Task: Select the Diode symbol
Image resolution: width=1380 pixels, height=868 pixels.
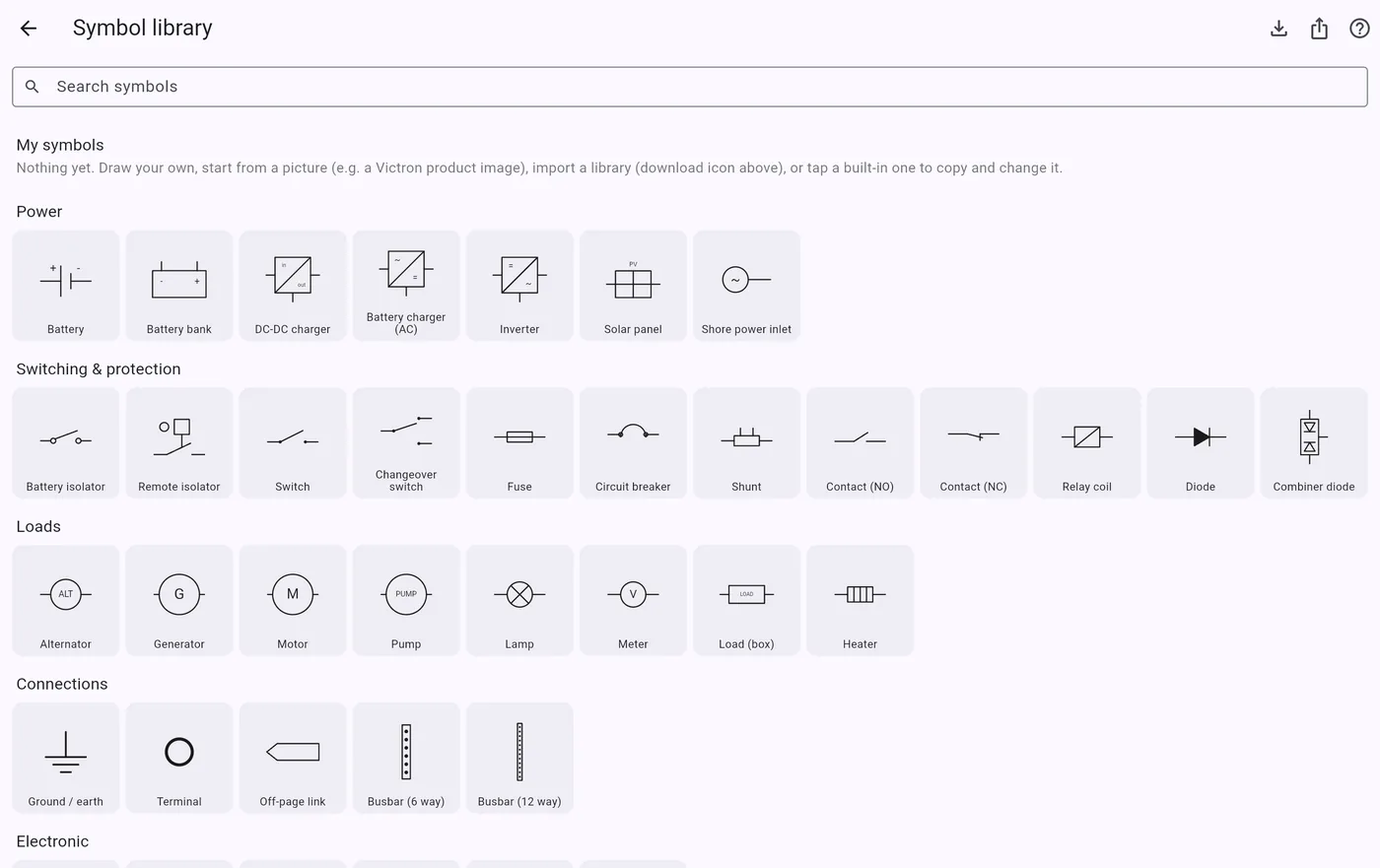Action: (x=1201, y=443)
